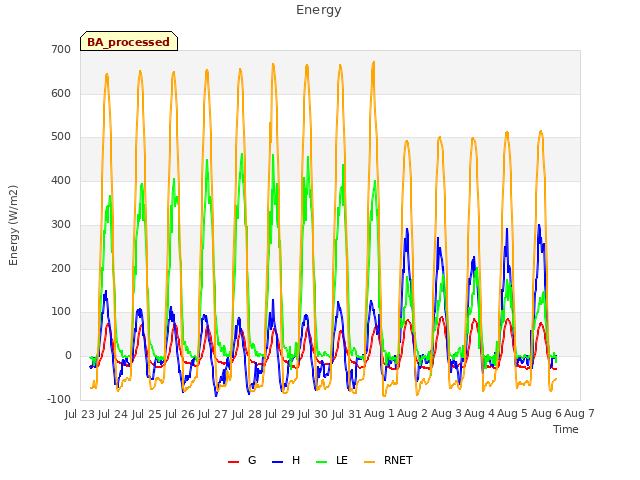Click the Jul 31 x-axis date
640x480 pixels.
pyautogui.click(x=346, y=414)
